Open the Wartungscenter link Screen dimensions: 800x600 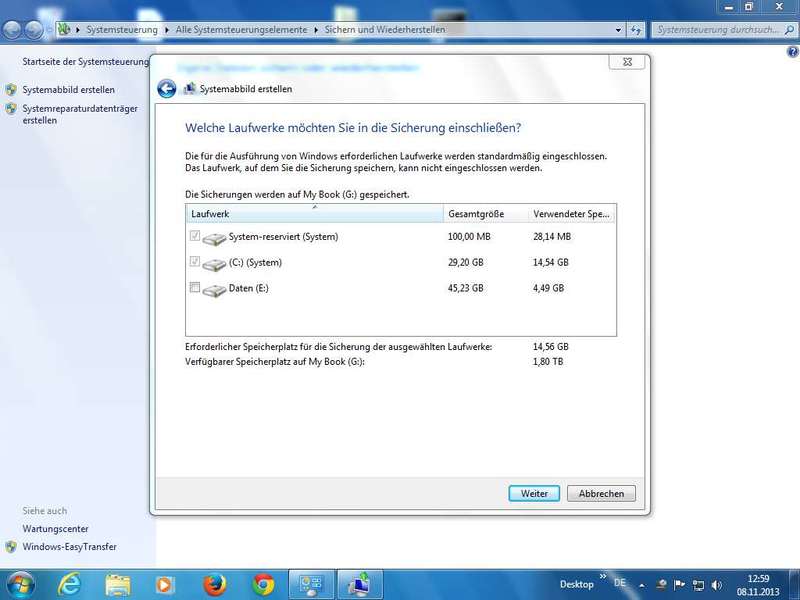[x=55, y=529]
